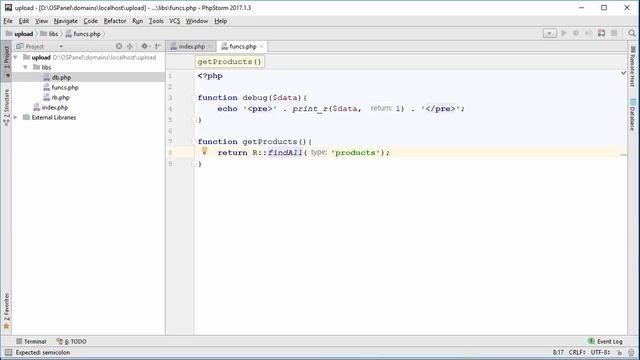Open the Code menu
Screen dimensions: 640x360
pos(91,21)
